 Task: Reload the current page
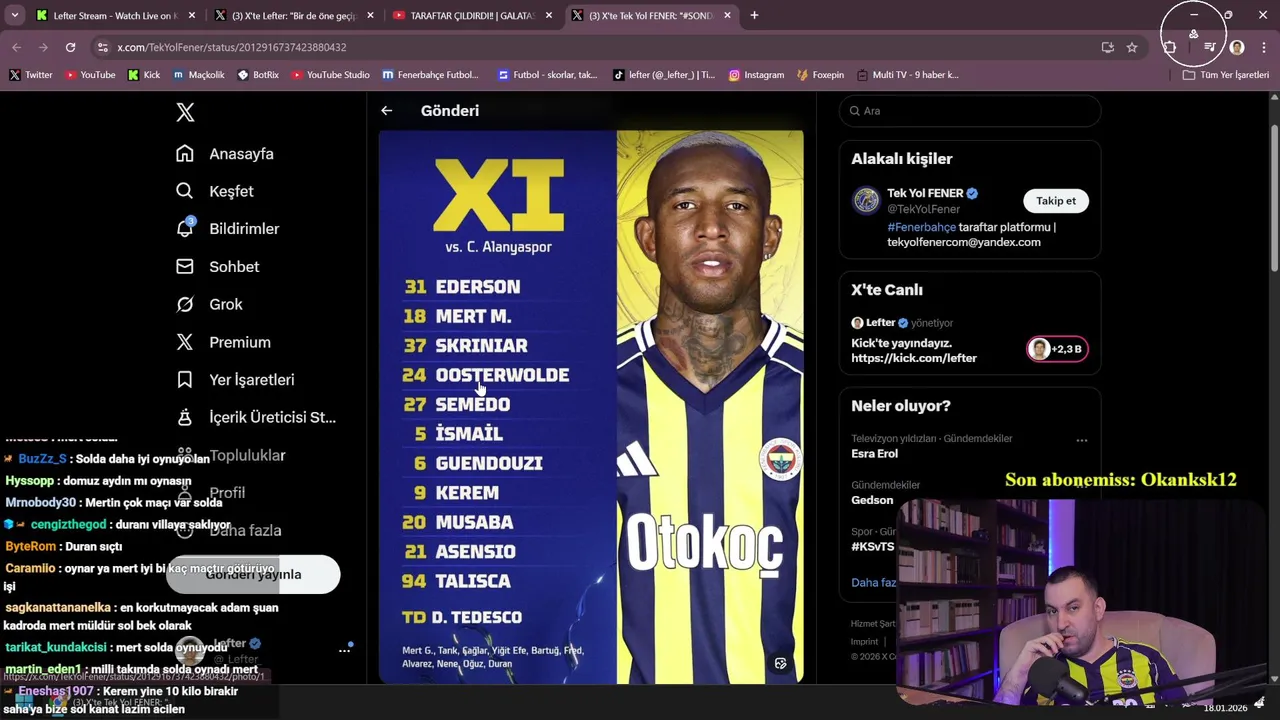coord(70,47)
